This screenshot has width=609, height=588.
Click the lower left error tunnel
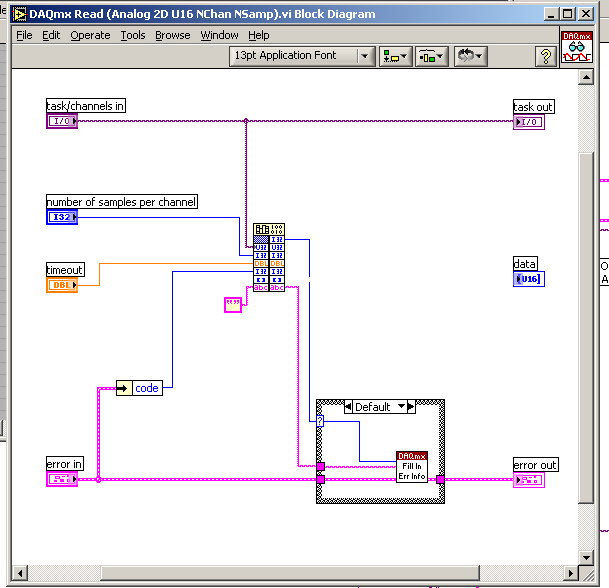320,479
